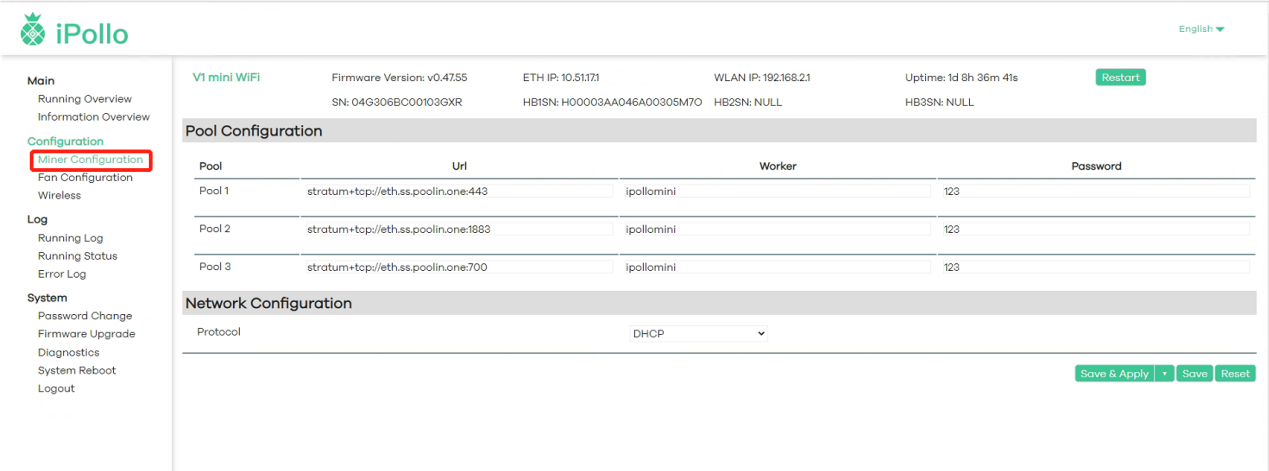Open Running Overview in the sidebar
This screenshot has height=471, width=1269.
[84, 99]
